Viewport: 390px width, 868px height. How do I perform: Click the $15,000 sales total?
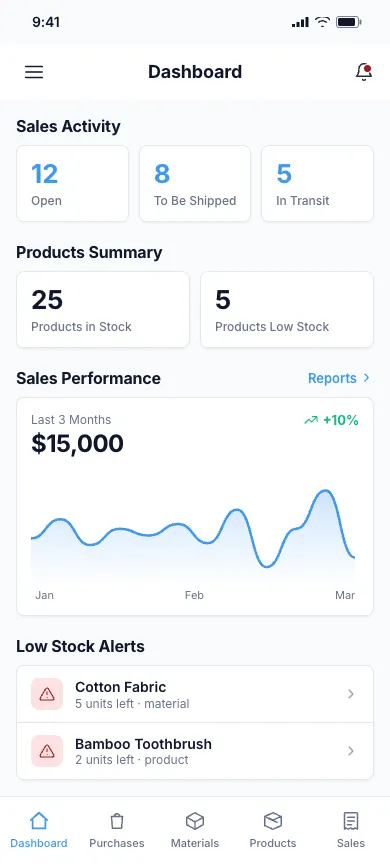77,444
